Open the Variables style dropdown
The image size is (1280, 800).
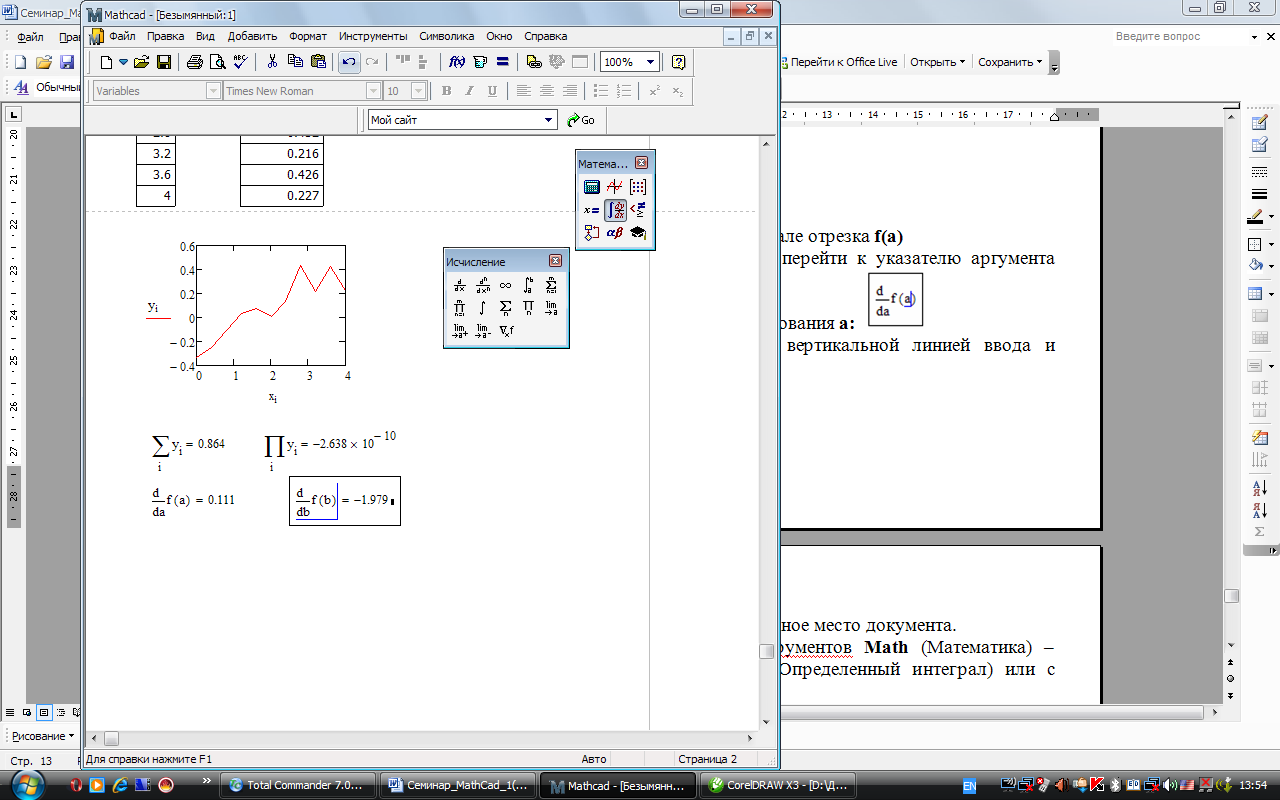[213, 91]
